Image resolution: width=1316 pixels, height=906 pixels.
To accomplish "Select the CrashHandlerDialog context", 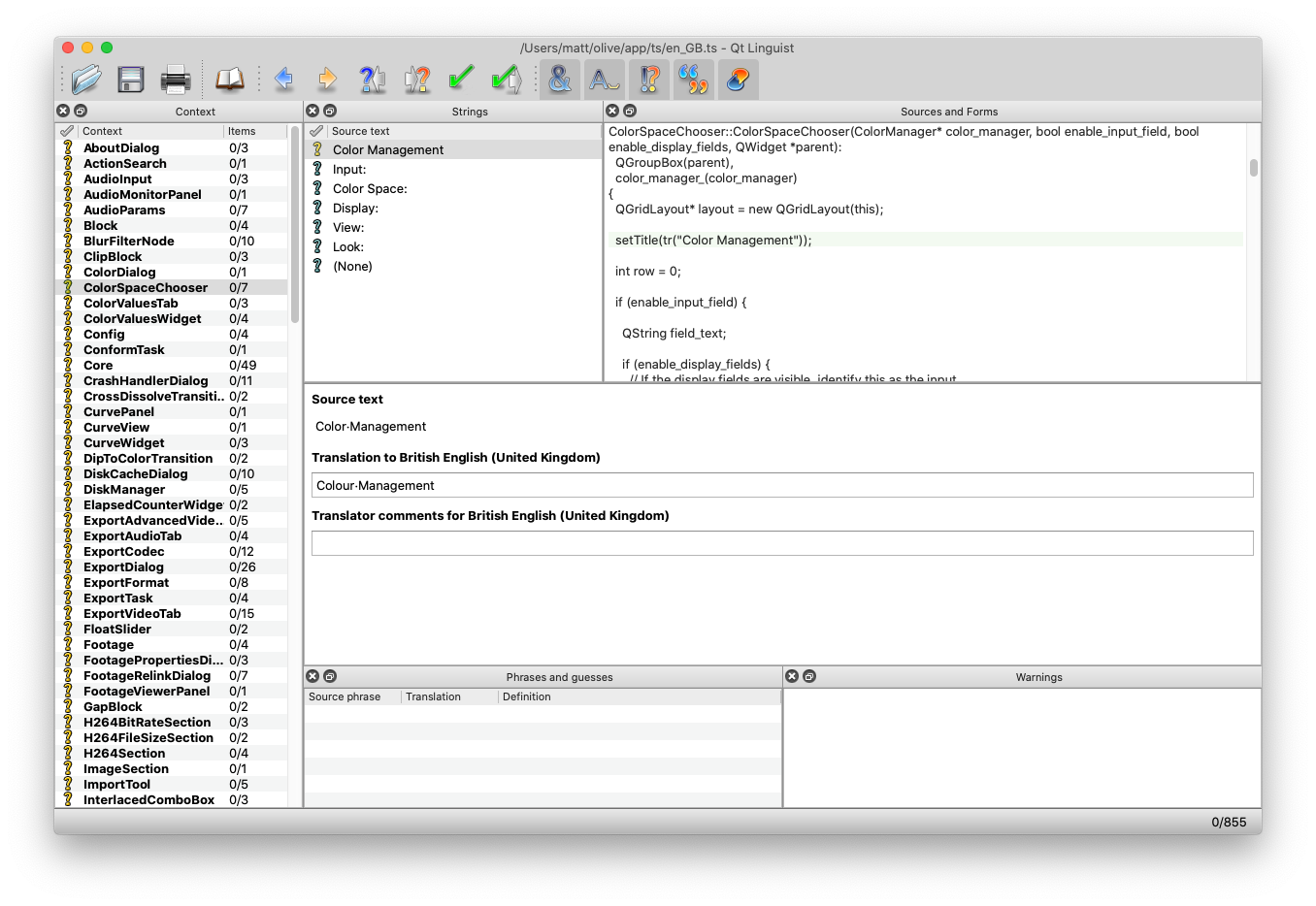I will coord(172,380).
